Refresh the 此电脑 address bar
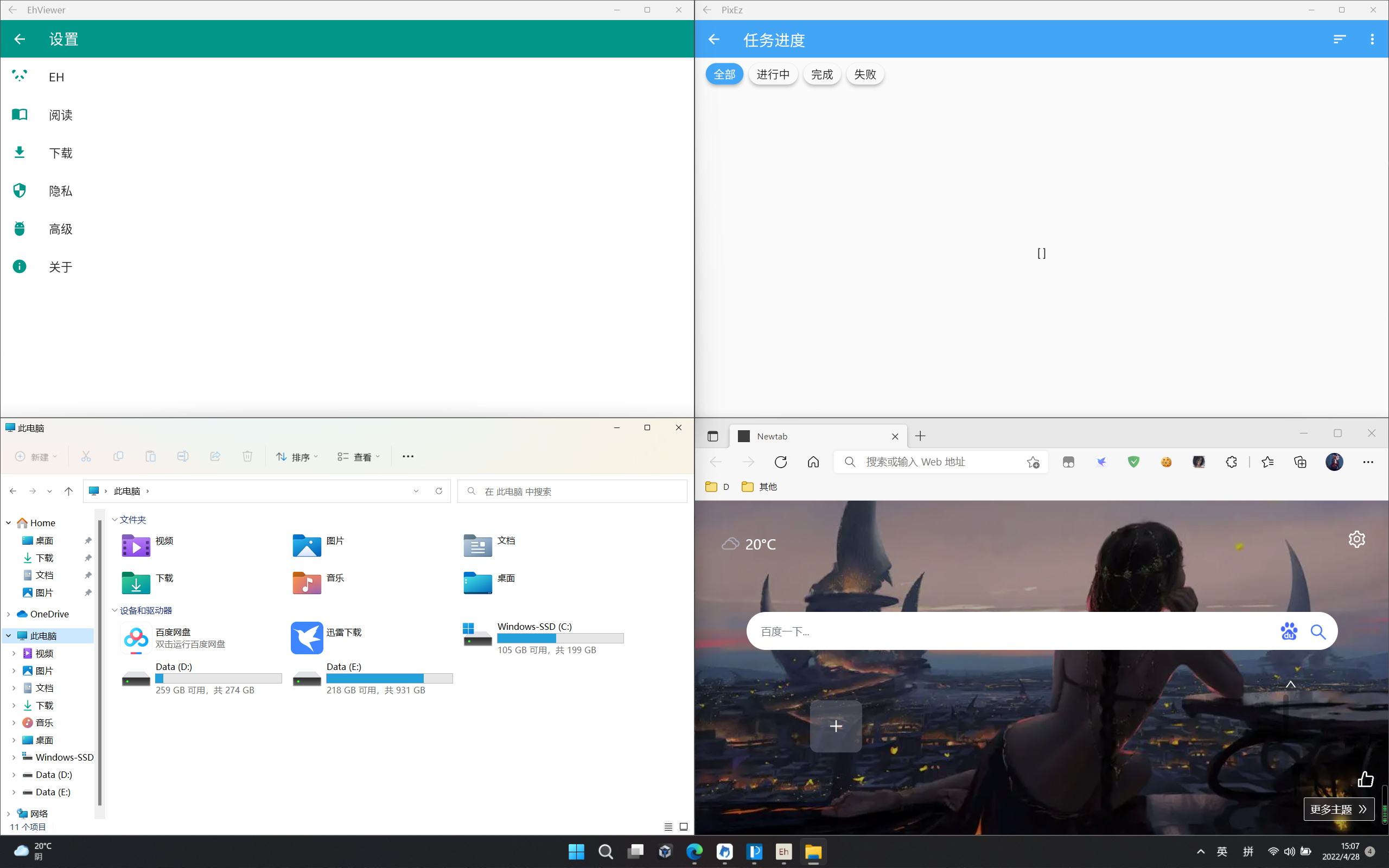 point(439,491)
